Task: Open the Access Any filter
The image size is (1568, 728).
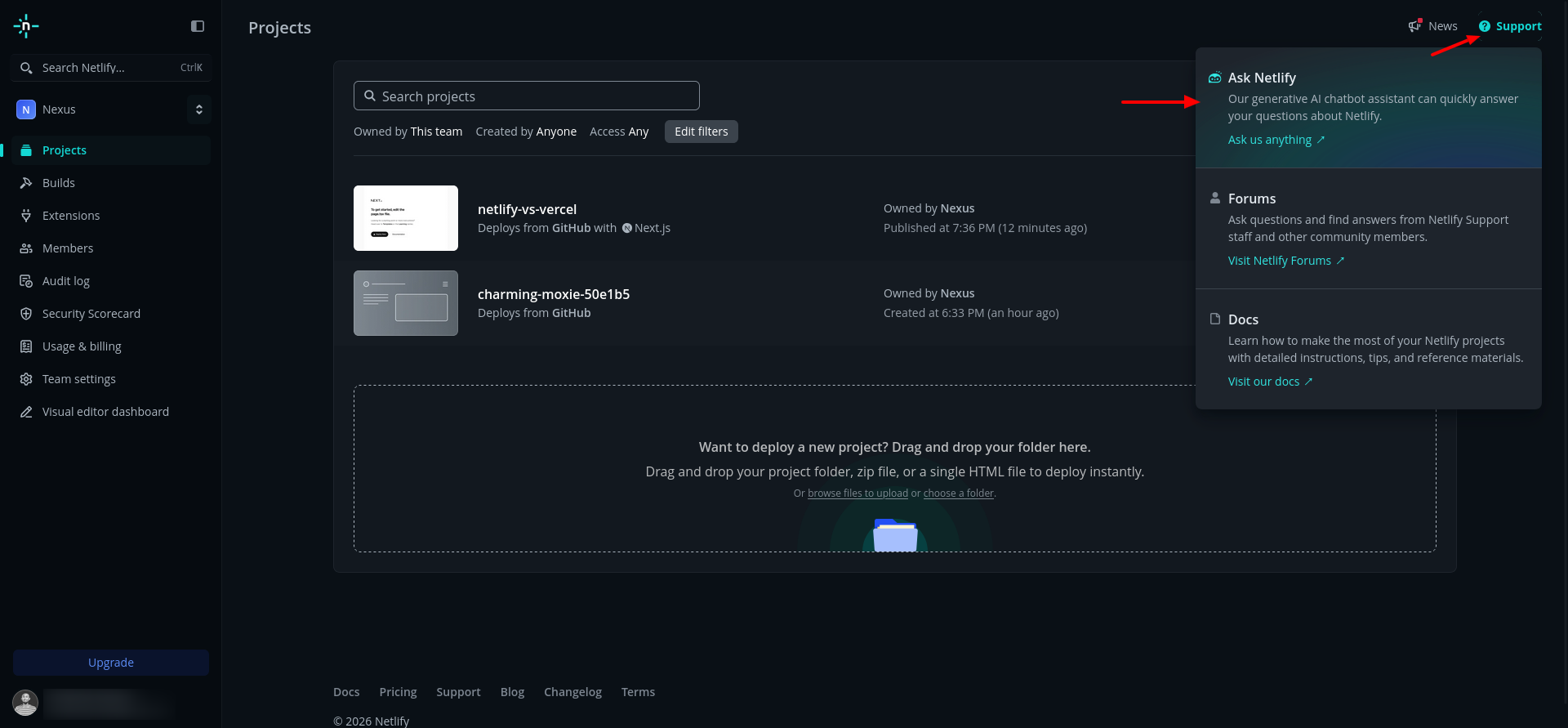Action: [x=619, y=132]
